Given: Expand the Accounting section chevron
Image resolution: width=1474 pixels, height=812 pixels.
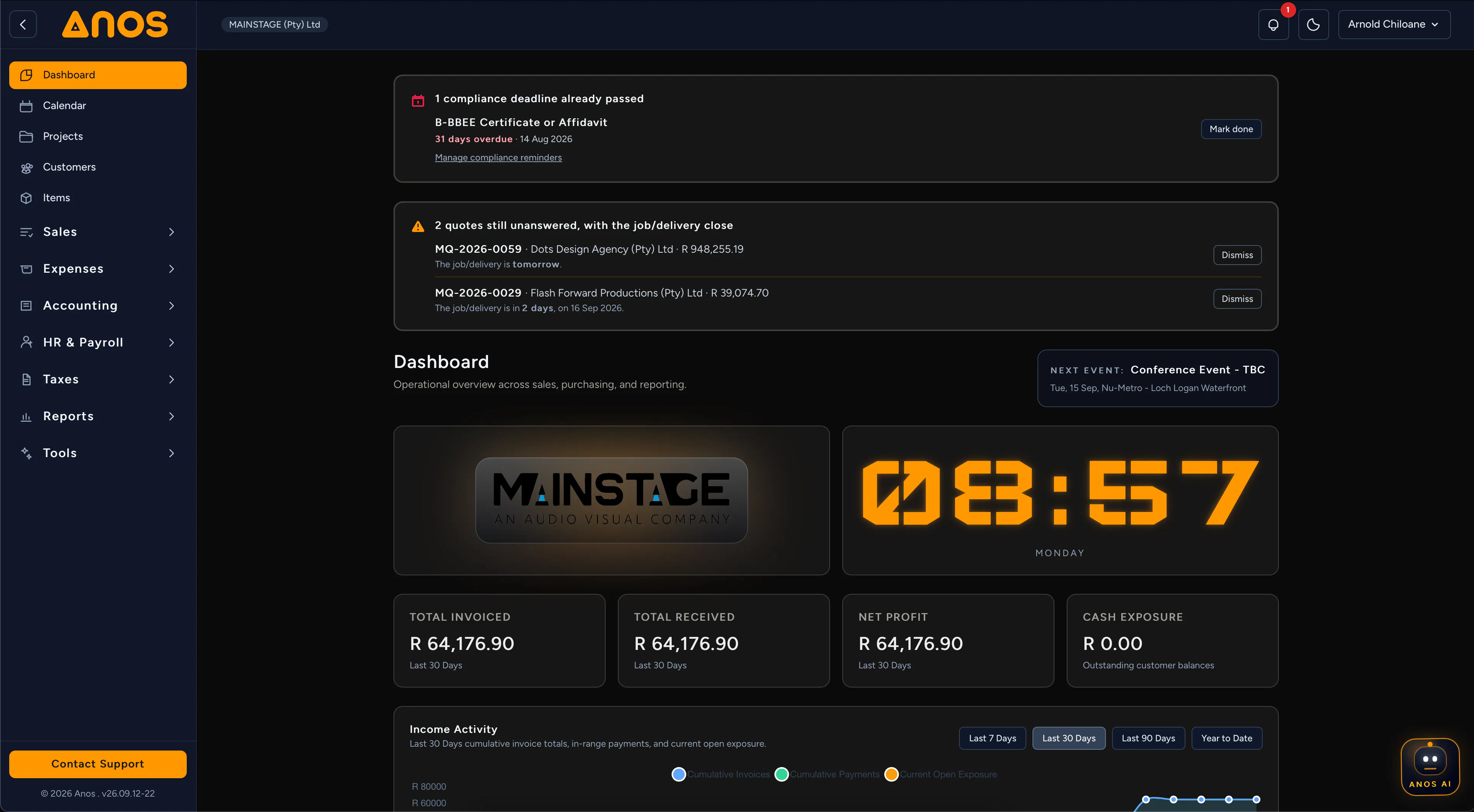Looking at the screenshot, I should (172, 306).
